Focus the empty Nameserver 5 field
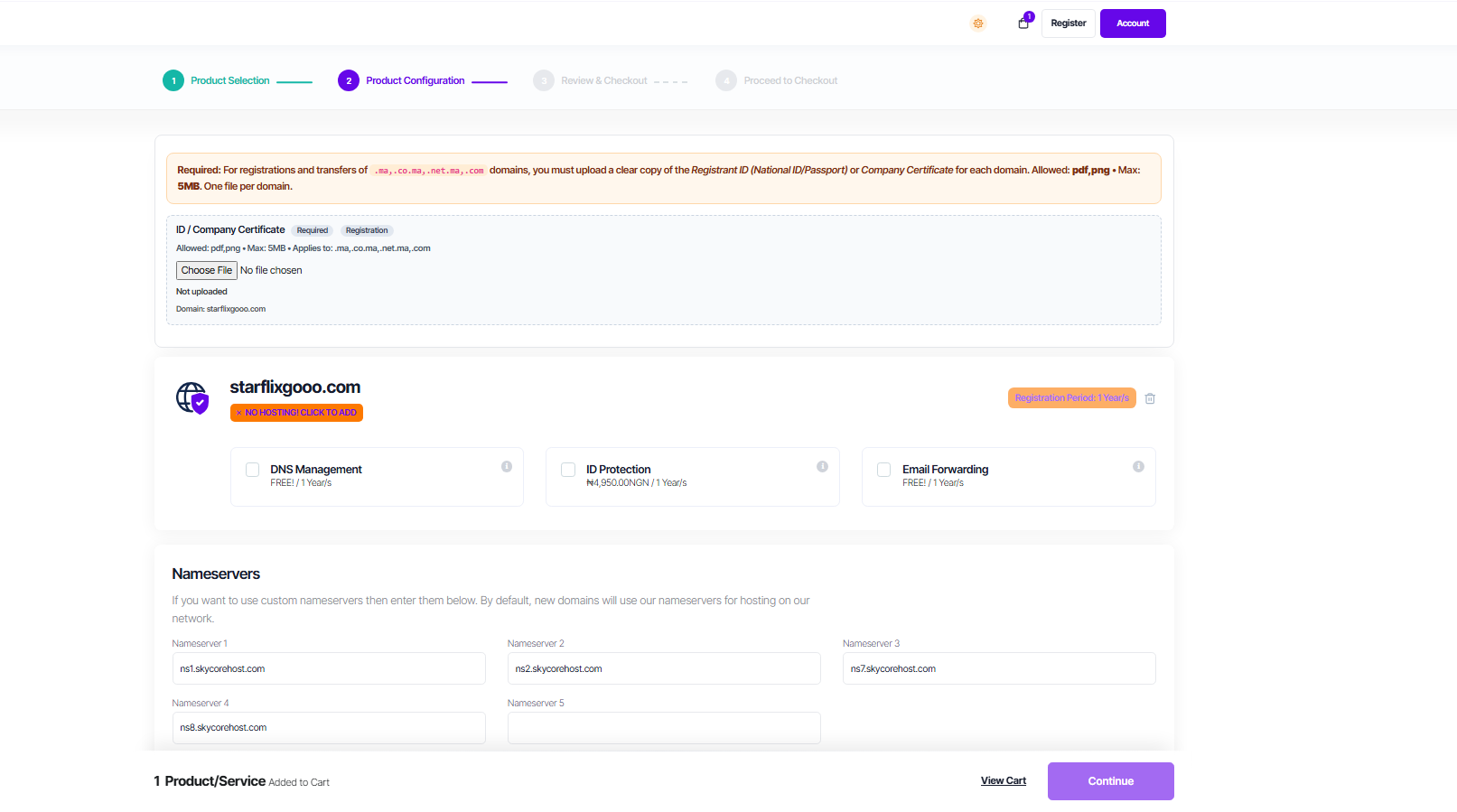This screenshot has width=1457, height=812. pos(664,728)
